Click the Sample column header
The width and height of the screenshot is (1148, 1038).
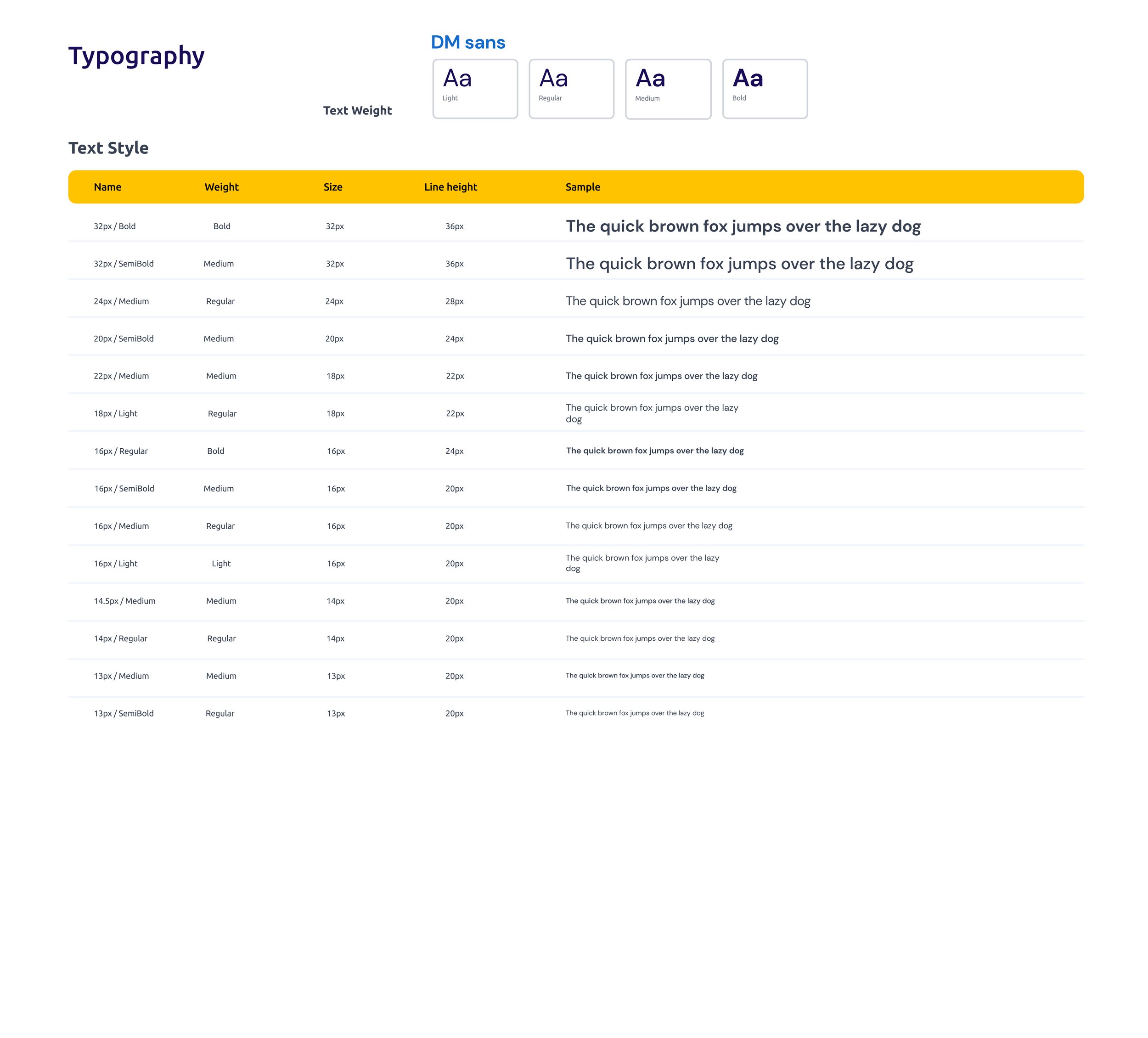click(583, 187)
